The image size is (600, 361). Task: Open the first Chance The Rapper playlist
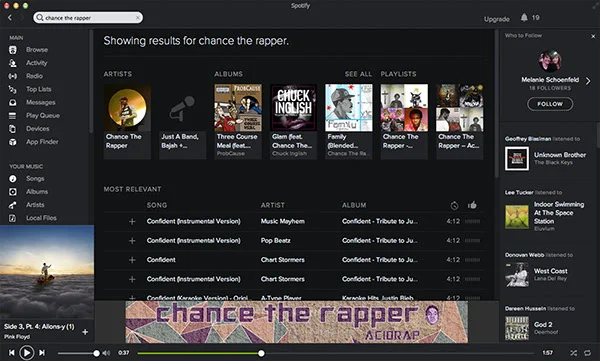pyautogui.click(x=404, y=122)
